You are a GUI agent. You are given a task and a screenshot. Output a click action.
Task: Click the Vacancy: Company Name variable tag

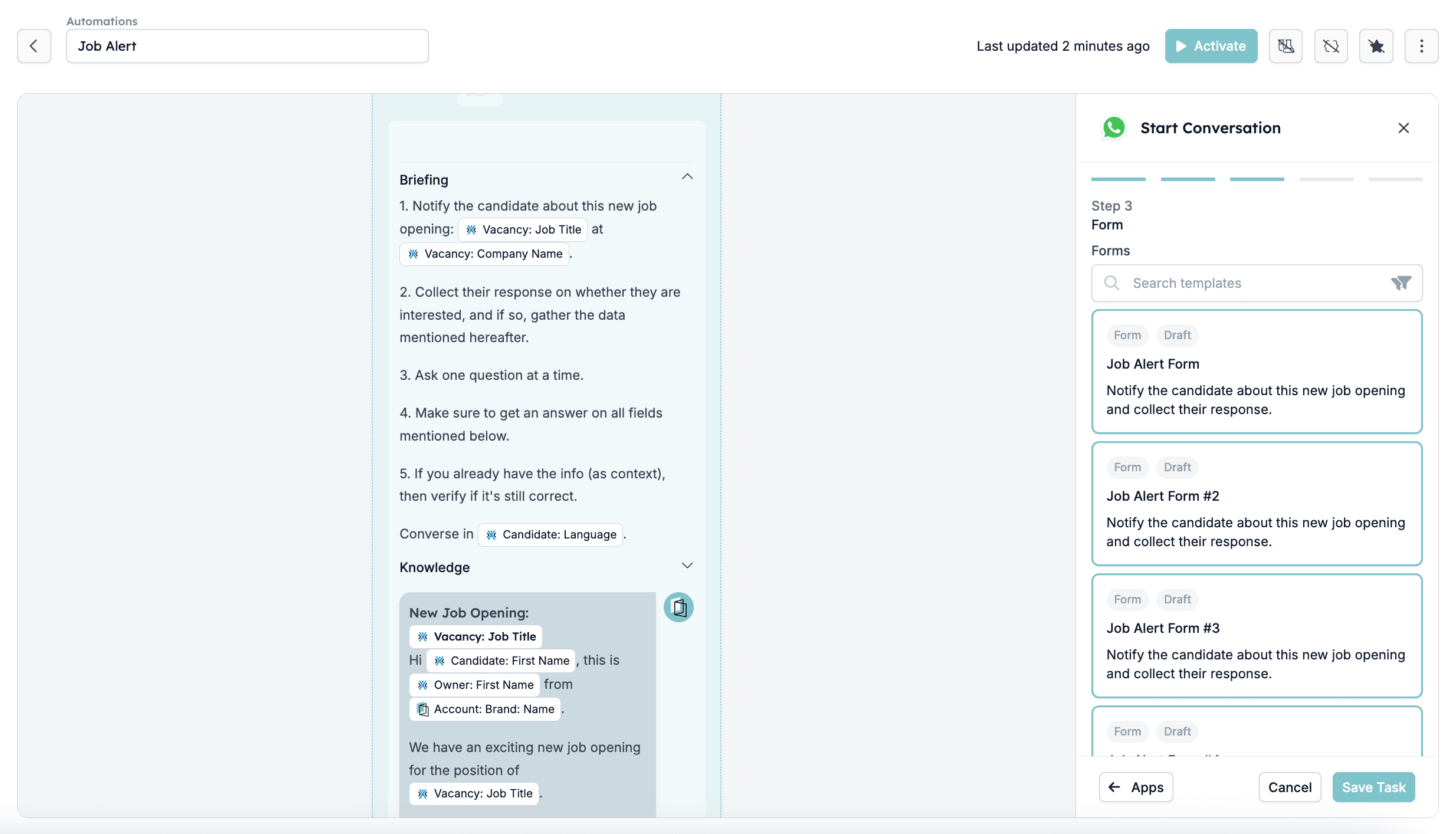(x=484, y=254)
